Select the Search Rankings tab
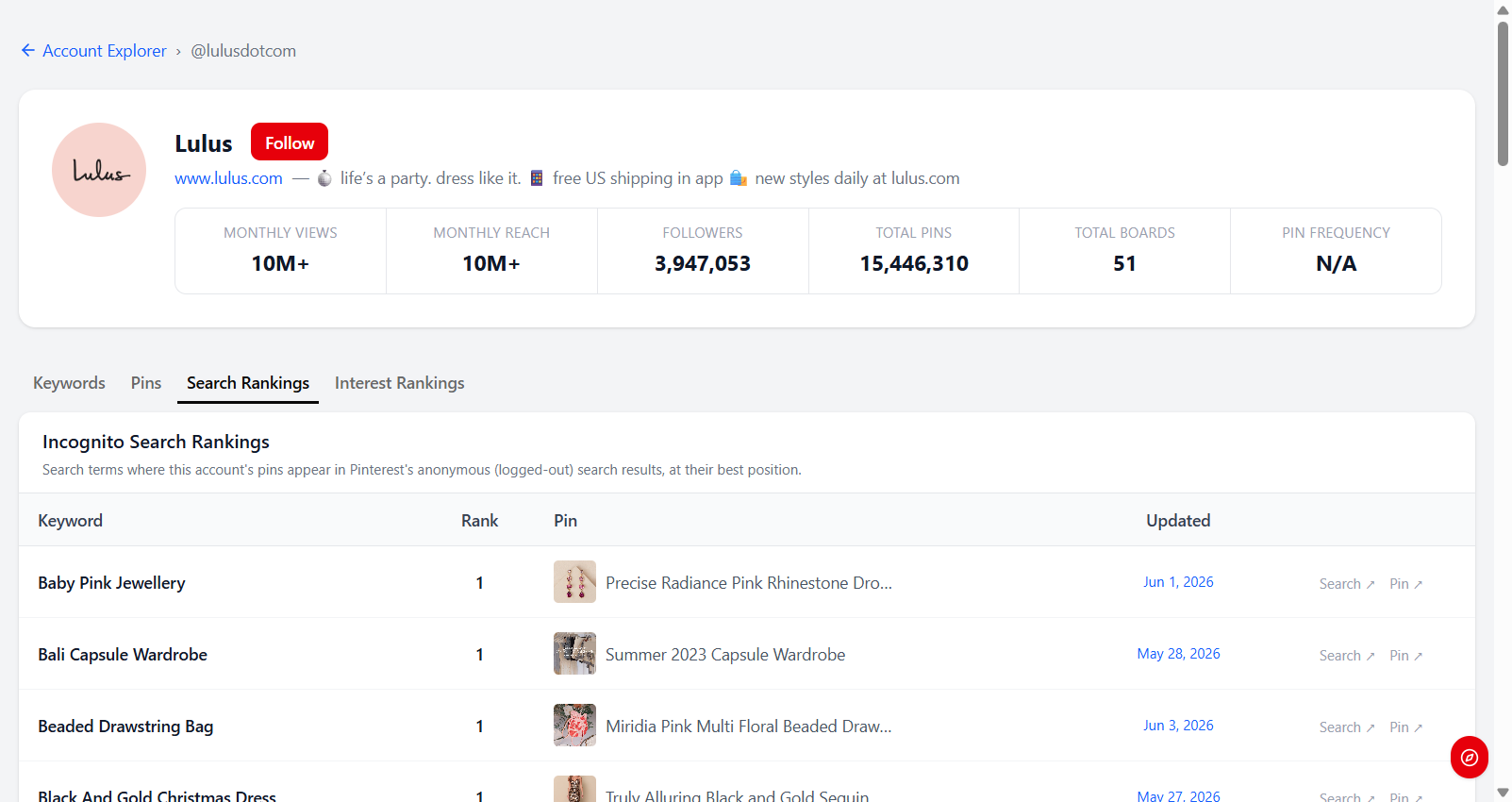This screenshot has height=802, width=1512. (x=248, y=383)
